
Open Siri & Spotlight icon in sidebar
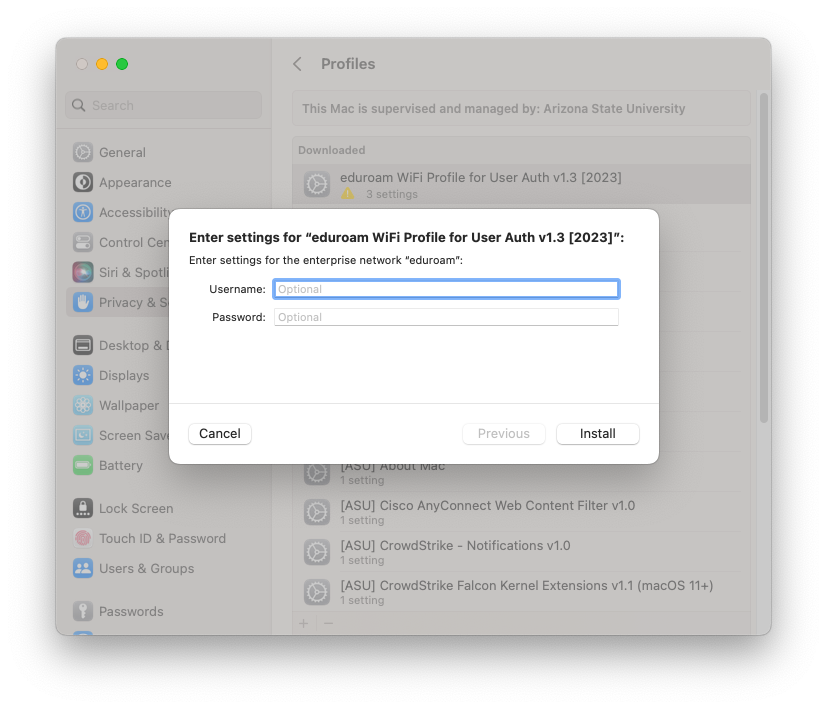tap(83, 272)
